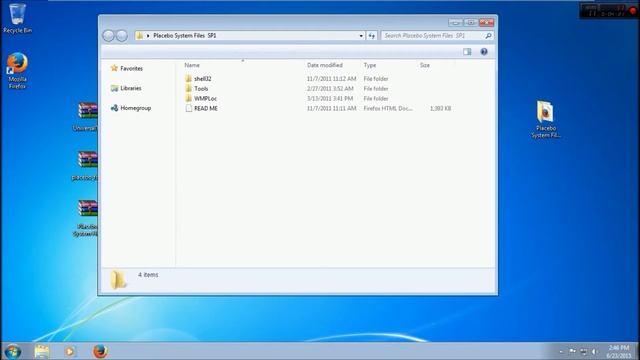Sort files by Type column
This screenshot has width=640, height=360.
(370, 65)
